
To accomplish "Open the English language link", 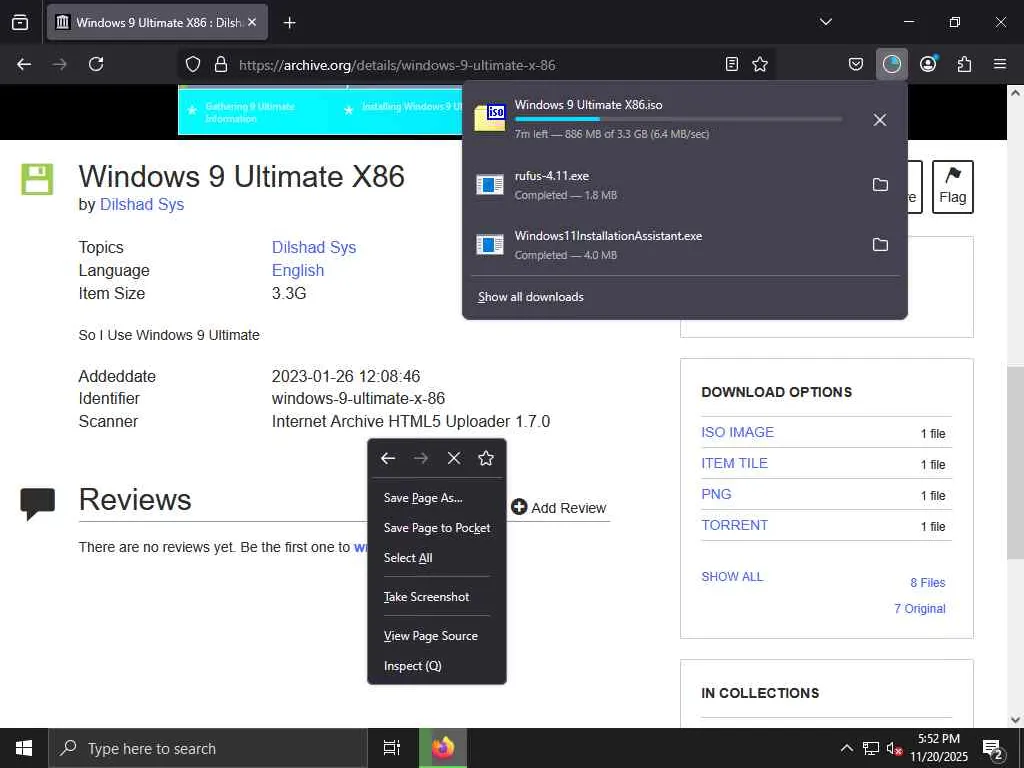I will point(298,270).
